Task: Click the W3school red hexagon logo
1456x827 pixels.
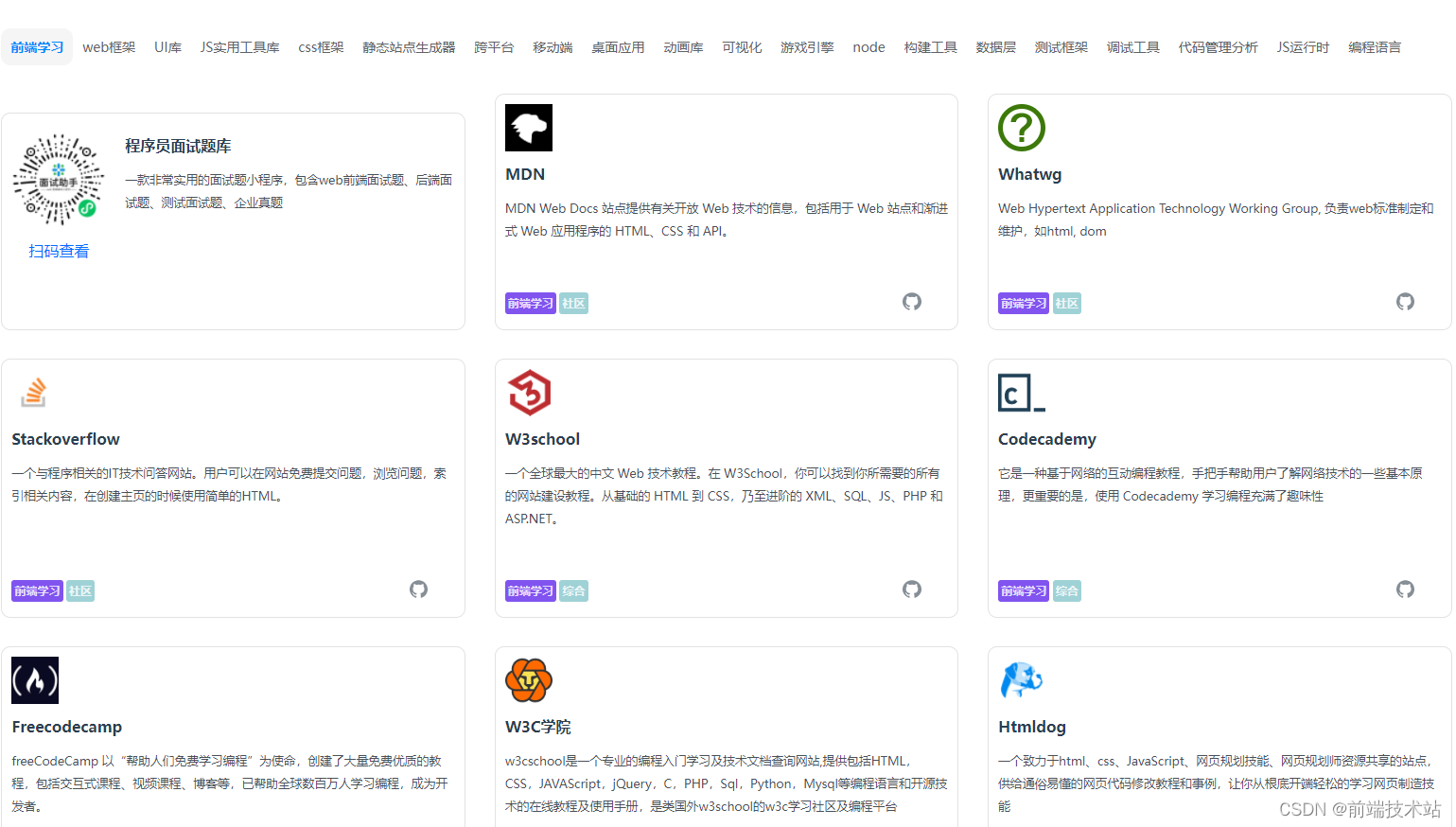Action: 530,393
